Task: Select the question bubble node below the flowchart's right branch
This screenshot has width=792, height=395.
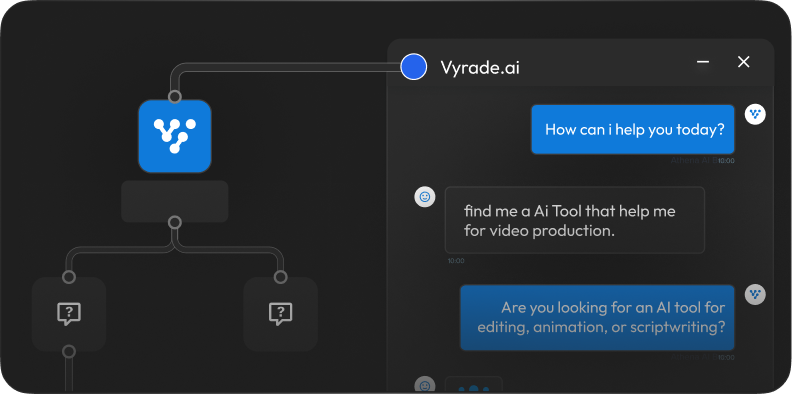Action: [x=280, y=314]
